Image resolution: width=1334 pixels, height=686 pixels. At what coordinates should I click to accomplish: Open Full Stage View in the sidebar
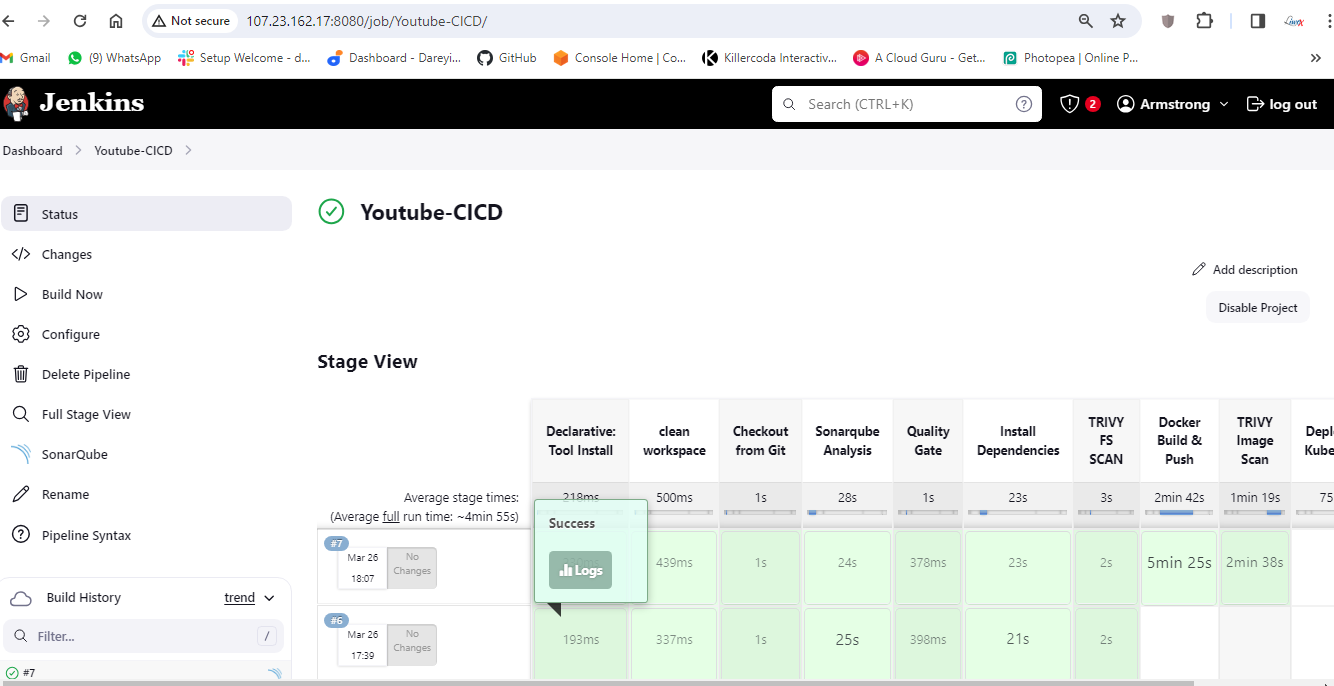pos(86,414)
